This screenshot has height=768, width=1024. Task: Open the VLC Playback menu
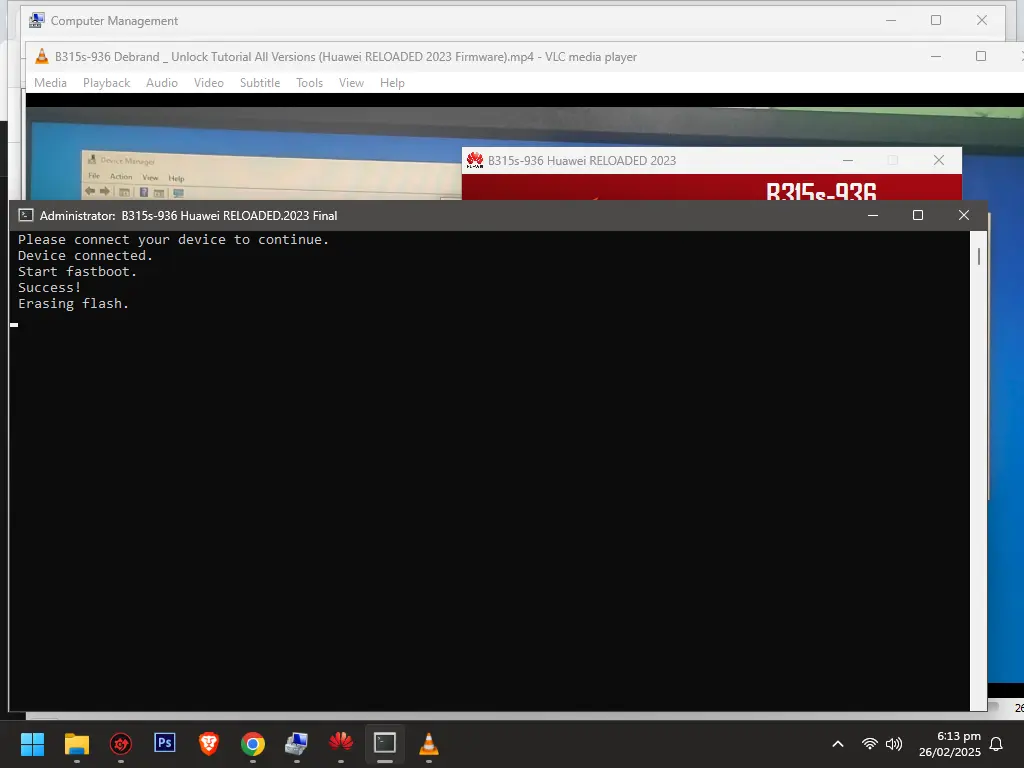point(106,83)
